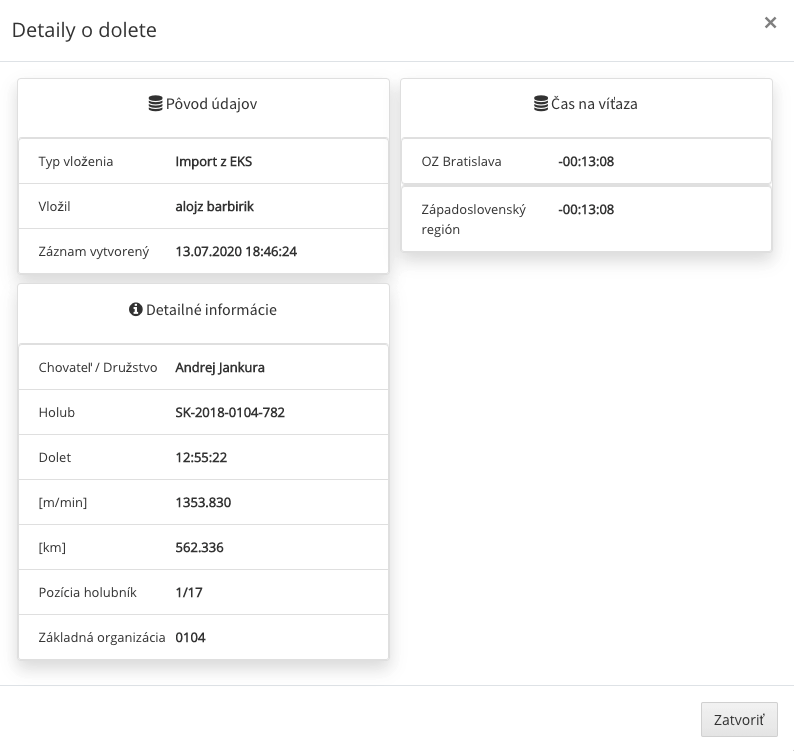Screen dimensions: 794x751
Task: Select the Čas na víťaza heading text
Action: (594, 104)
